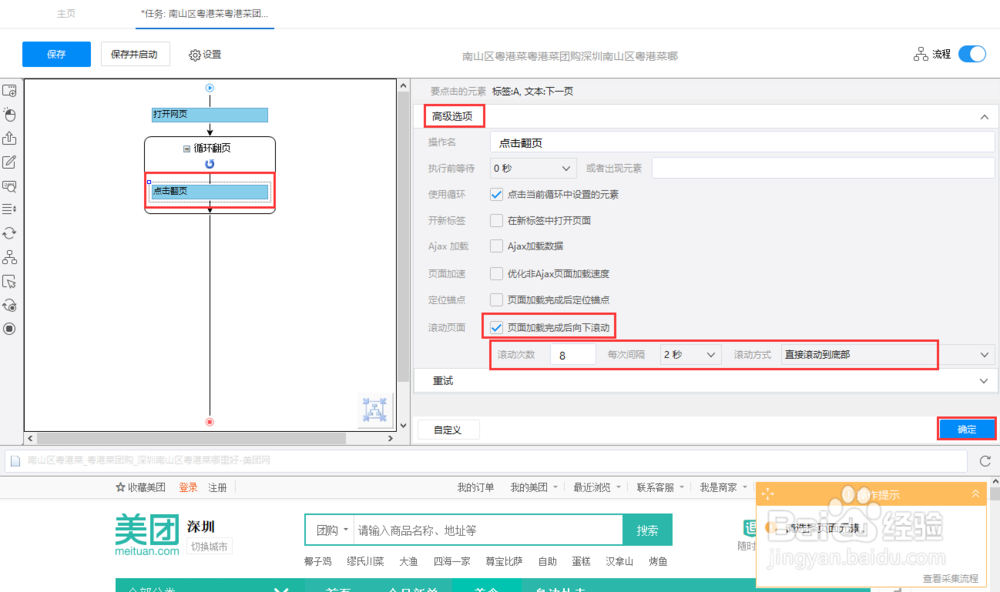Click the browser refresh icon
The image size is (1000, 592).
985,461
